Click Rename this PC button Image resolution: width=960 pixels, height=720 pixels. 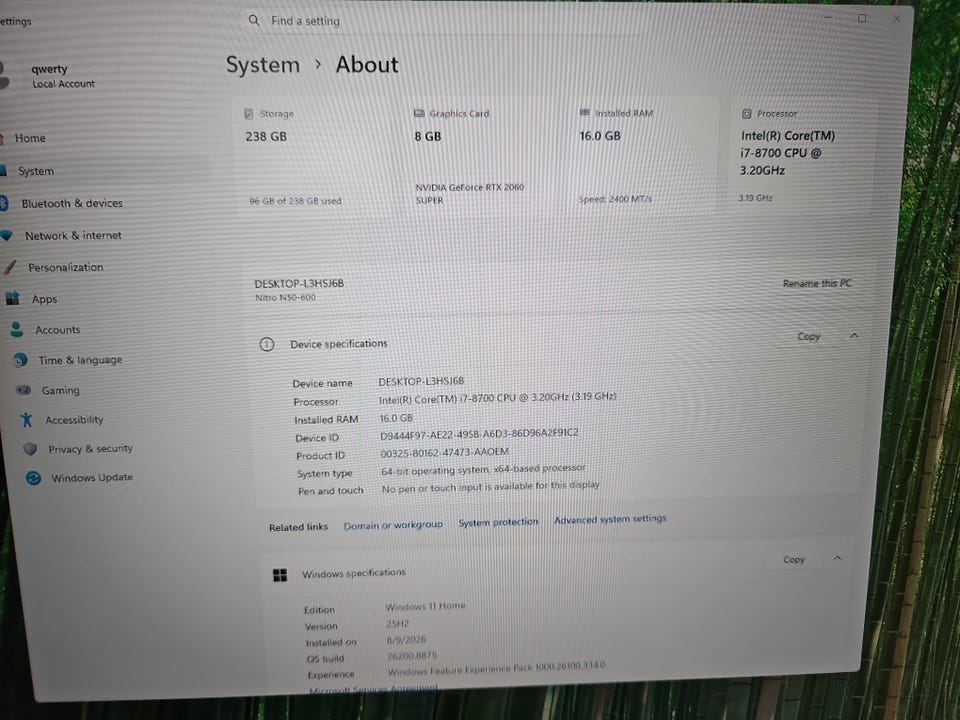(817, 283)
